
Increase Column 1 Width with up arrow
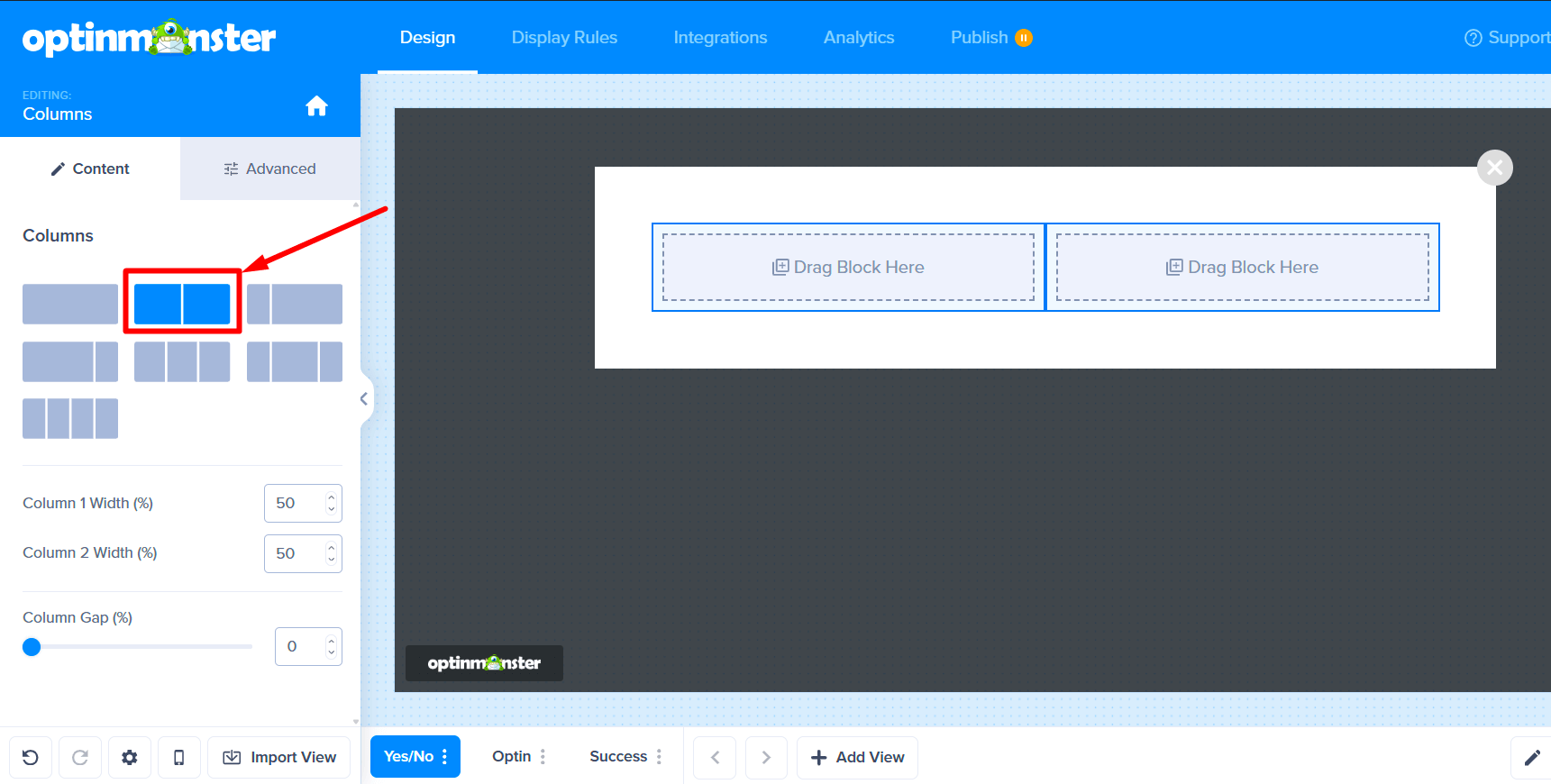[332, 497]
